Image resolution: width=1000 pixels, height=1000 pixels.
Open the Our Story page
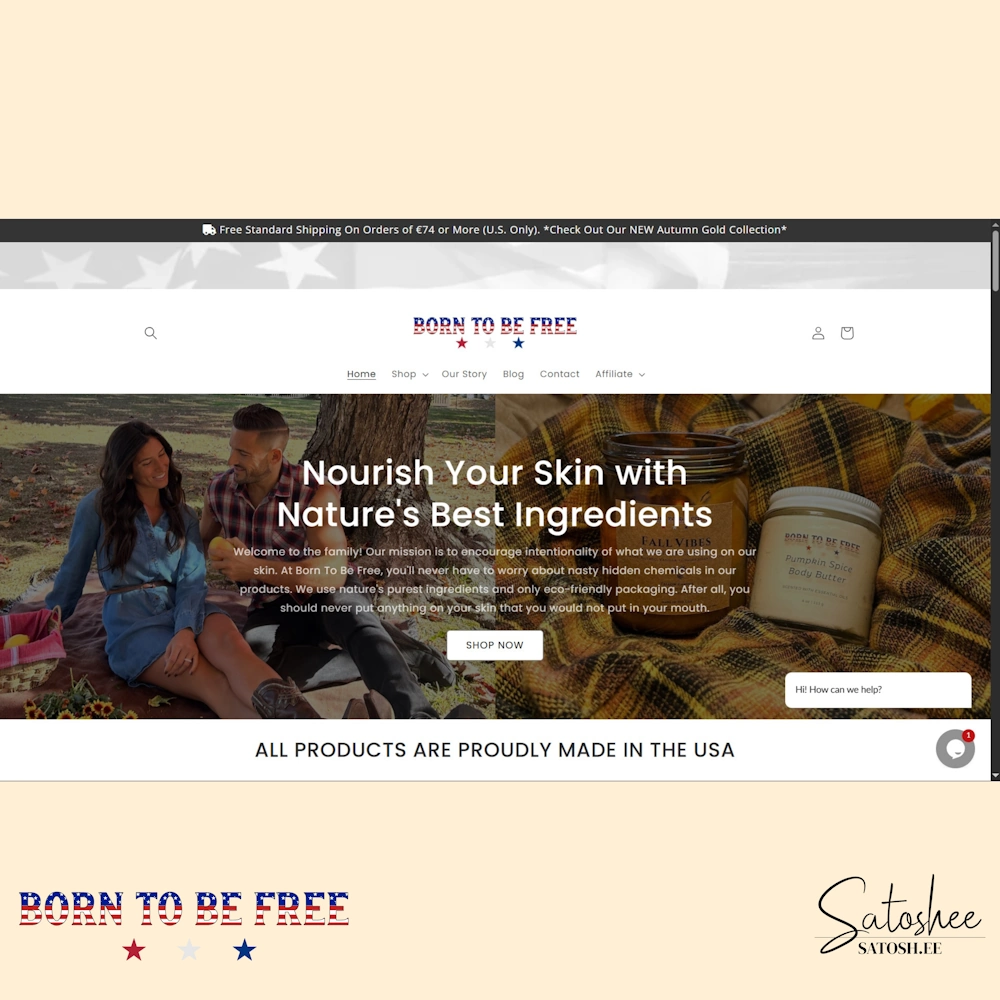pyautogui.click(x=464, y=374)
